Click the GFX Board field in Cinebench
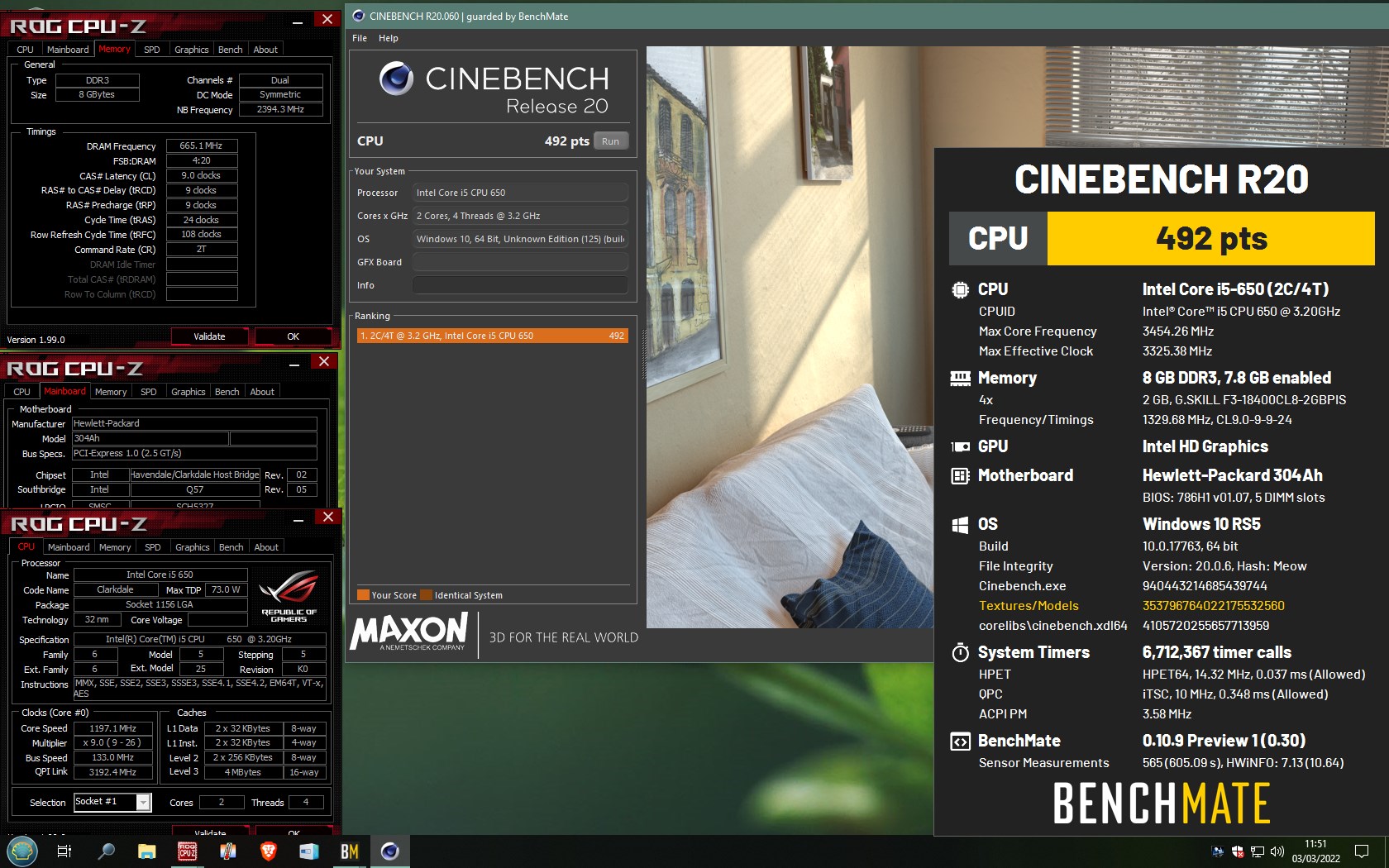The height and width of the screenshot is (868, 1389). pos(520,262)
